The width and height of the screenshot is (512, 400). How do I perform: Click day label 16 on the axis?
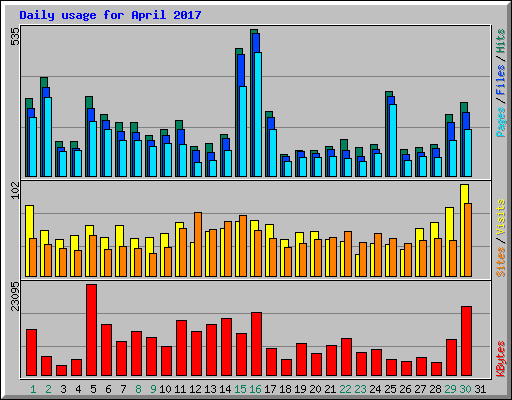point(255,389)
